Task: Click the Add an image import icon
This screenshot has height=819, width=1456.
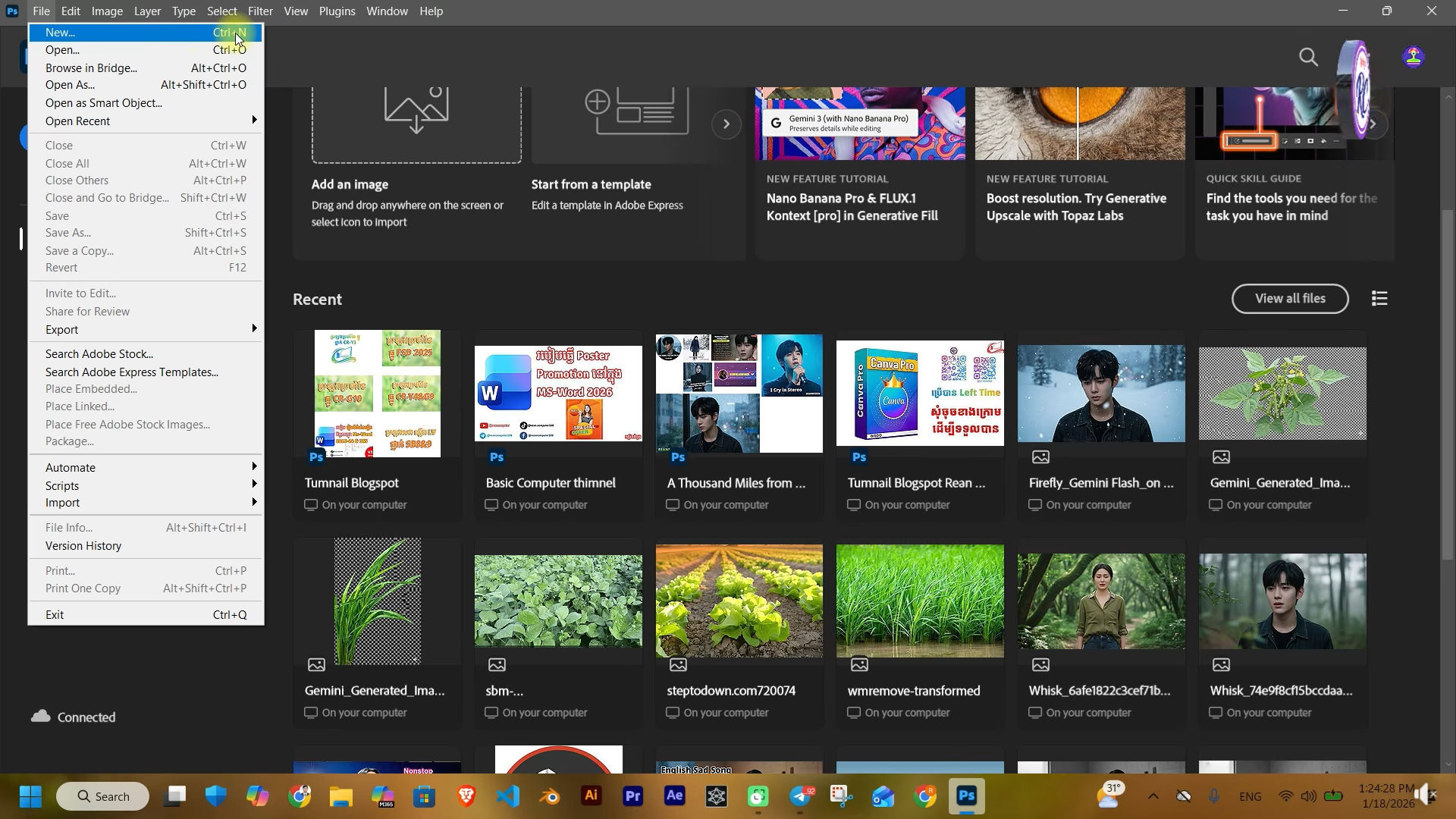Action: pyautogui.click(x=416, y=110)
